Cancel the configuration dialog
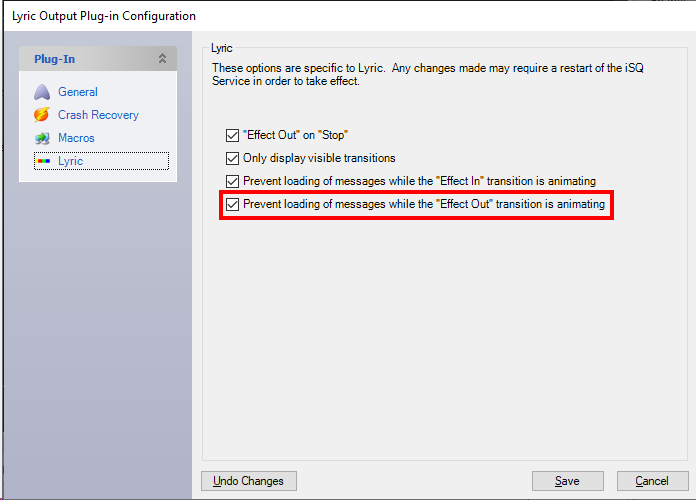696x500 pixels. pyautogui.click(x=652, y=481)
